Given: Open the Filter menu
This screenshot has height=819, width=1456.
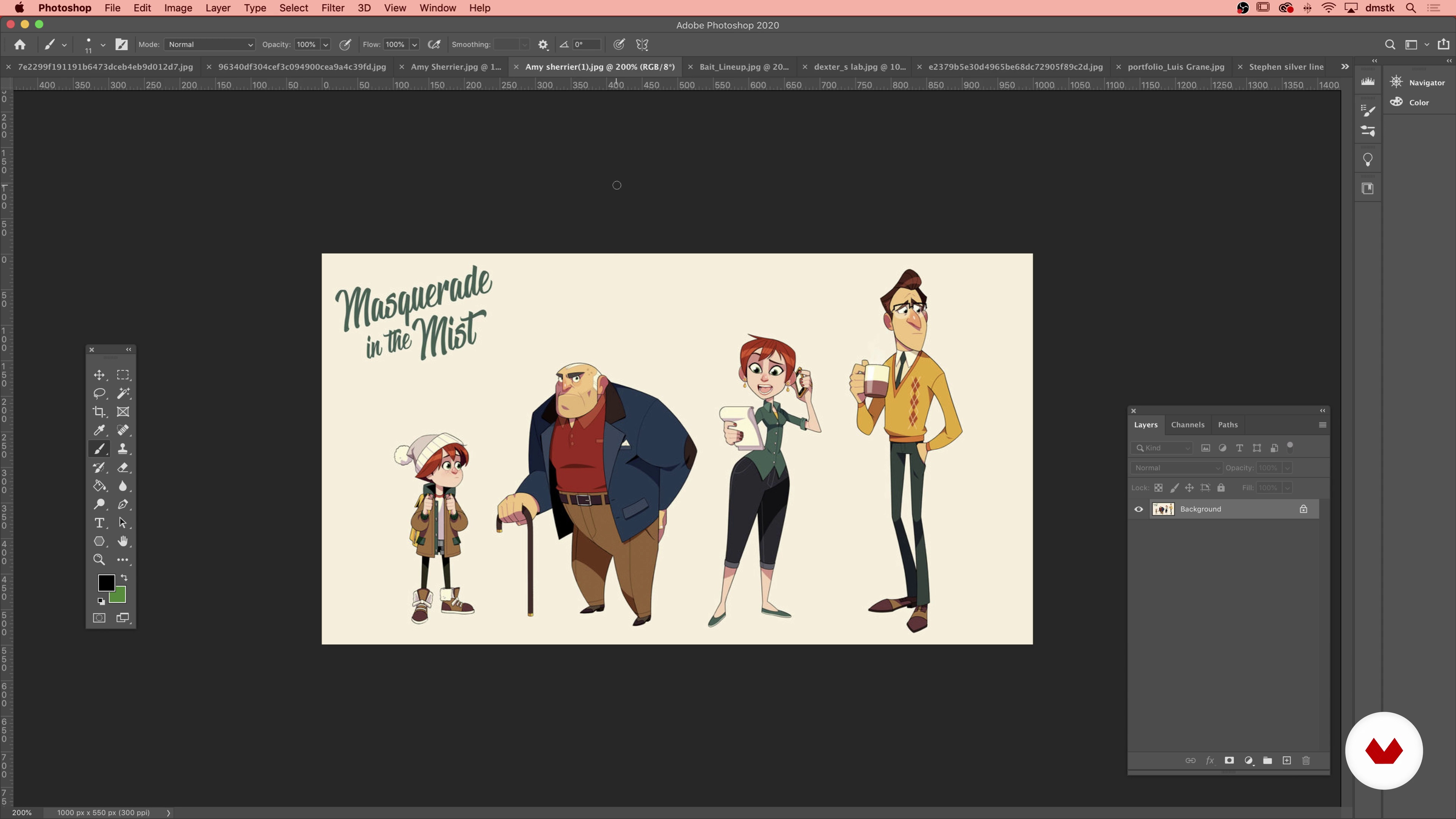Looking at the screenshot, I should click(x=333, y=8).
